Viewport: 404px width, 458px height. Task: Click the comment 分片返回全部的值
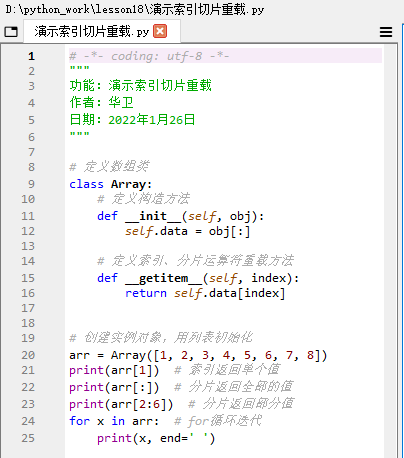(x=234, y=387)
